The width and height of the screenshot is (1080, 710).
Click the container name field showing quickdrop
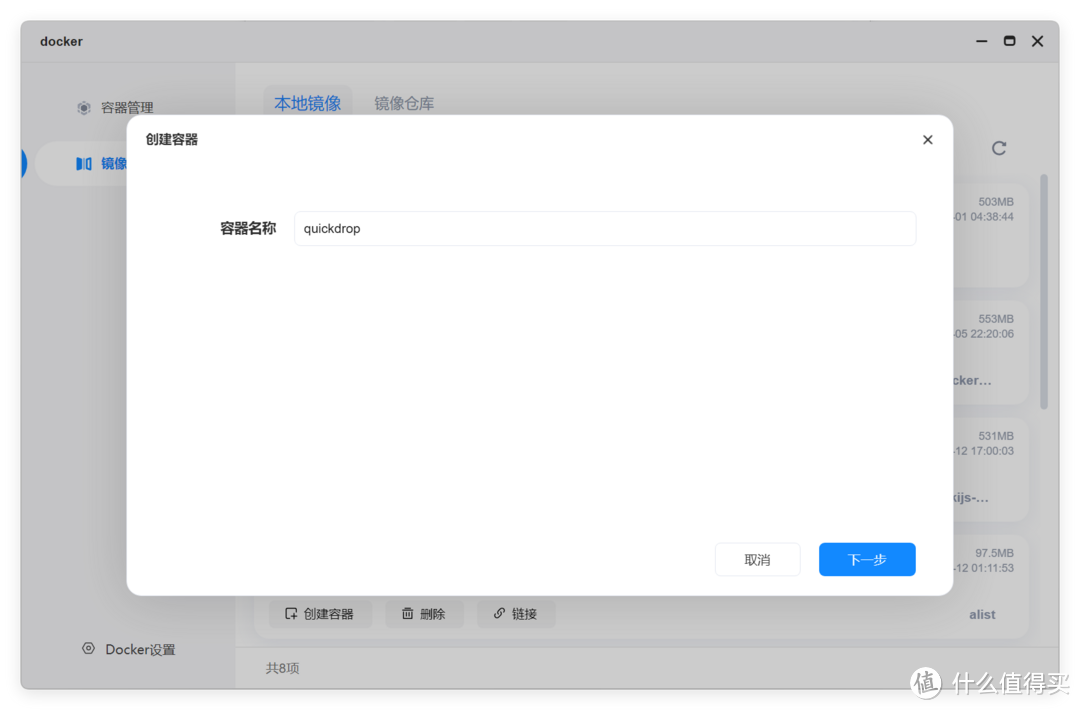[605, 228]
